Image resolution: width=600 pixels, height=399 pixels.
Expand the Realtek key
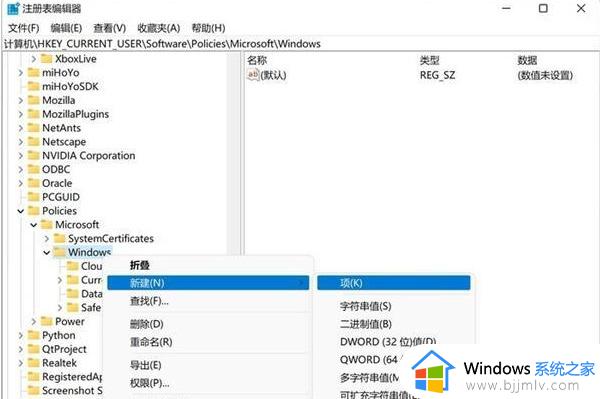[x=21, y=363]
